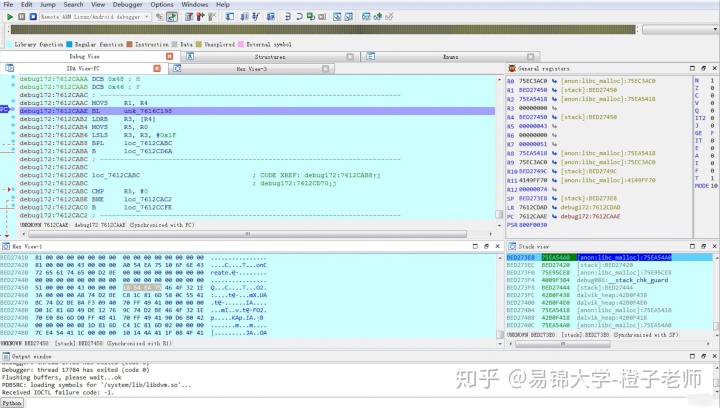Open the combo box right of navigation band
This screenshot has height=408, width=720.
tap(680, 30)
